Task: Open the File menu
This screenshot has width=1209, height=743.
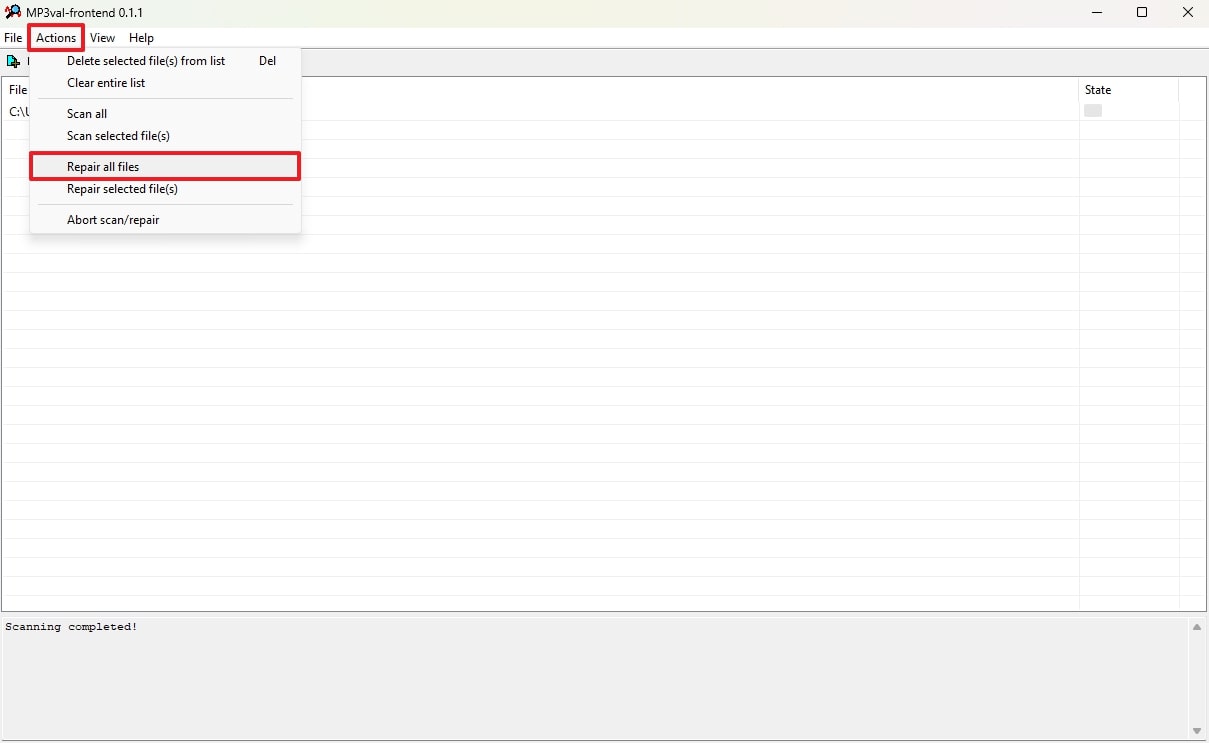Action: (x=13, y=38)
